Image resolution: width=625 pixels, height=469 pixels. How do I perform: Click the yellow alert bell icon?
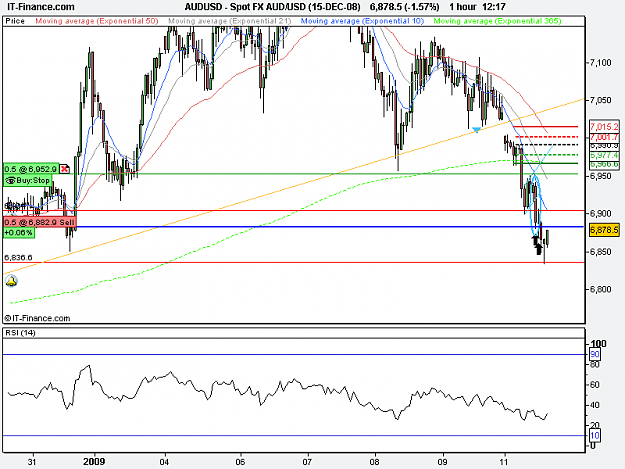click(x=11, y=281)
